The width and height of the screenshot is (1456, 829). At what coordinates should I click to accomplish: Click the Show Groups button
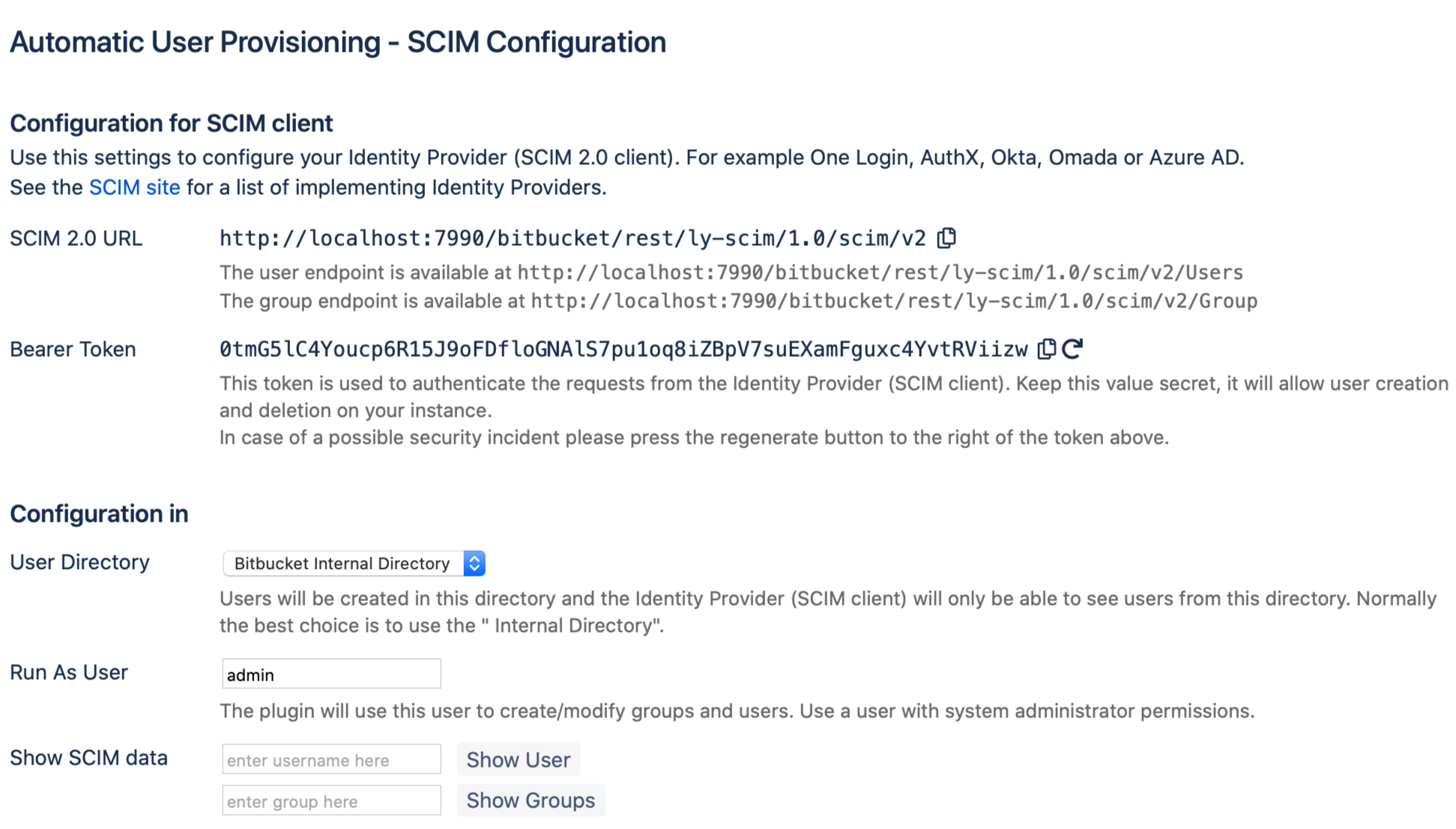[530, 800]
